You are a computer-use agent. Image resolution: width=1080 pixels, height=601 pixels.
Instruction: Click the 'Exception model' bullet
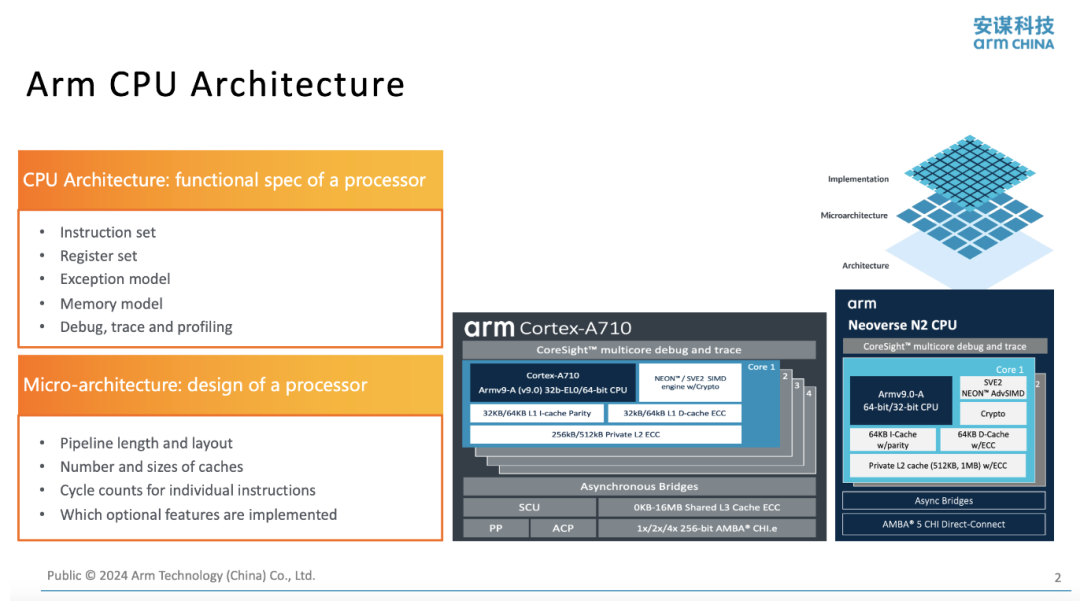115,279
